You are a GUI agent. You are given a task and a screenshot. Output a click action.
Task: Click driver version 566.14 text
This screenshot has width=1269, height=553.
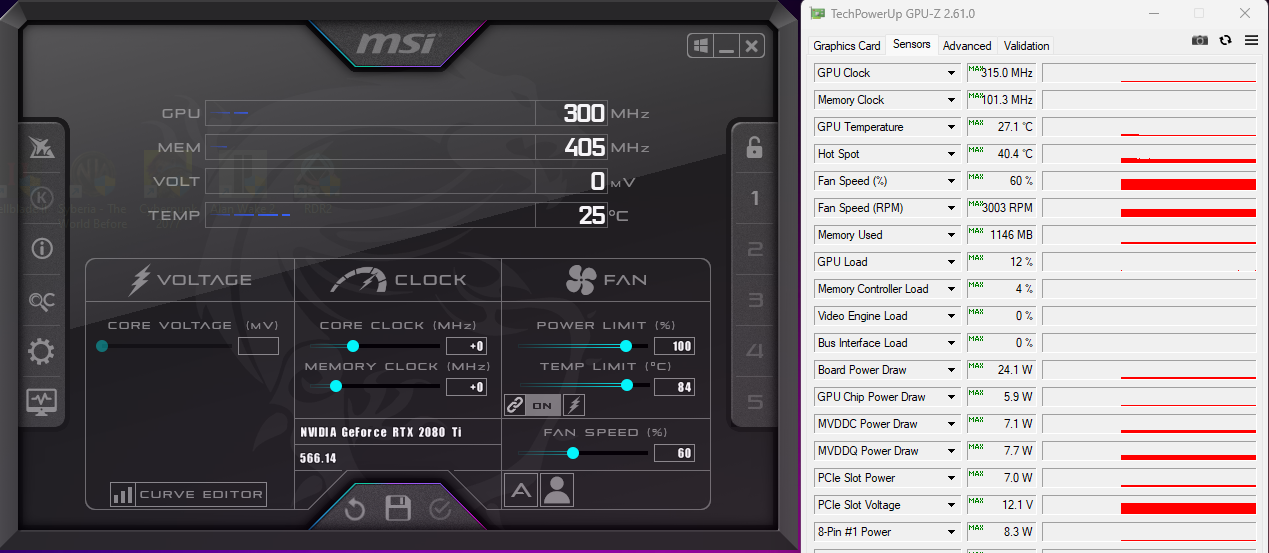coord(318,459)
